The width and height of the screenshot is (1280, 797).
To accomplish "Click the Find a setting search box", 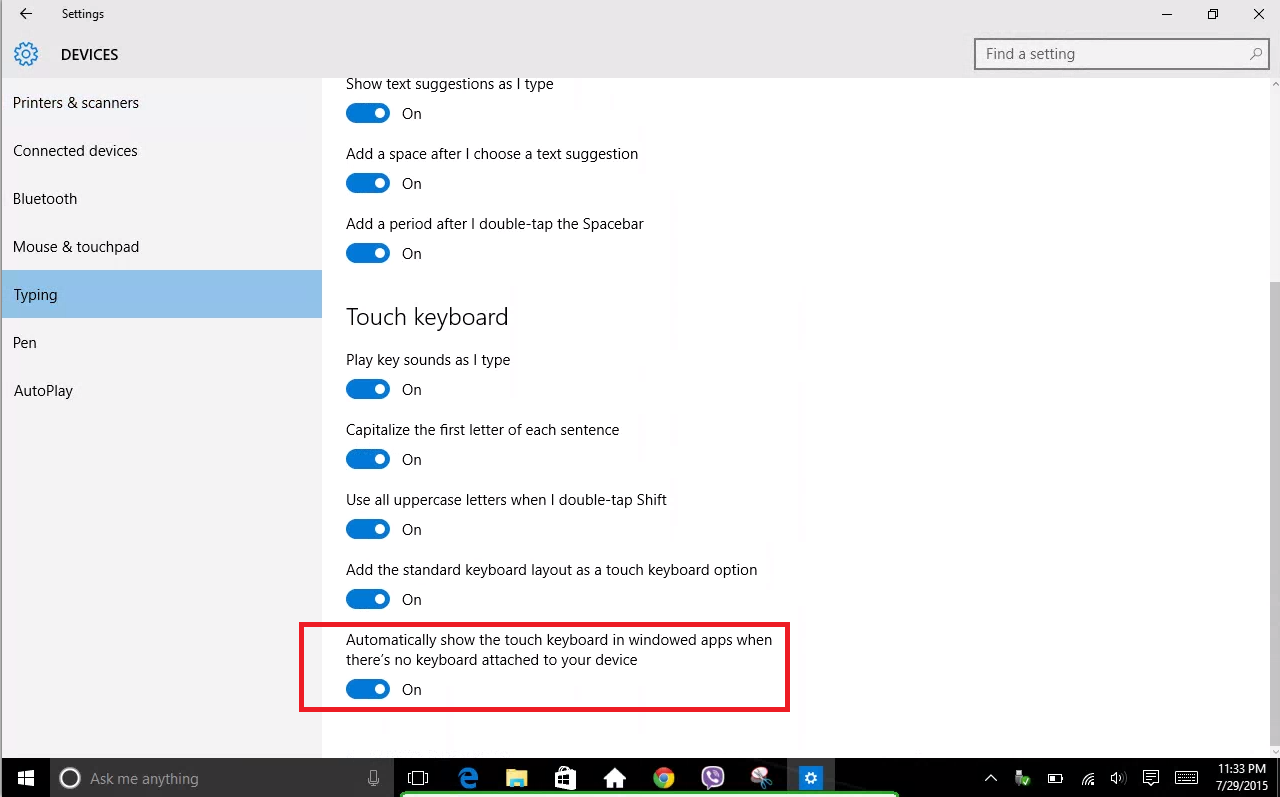I will point(1110,53).
